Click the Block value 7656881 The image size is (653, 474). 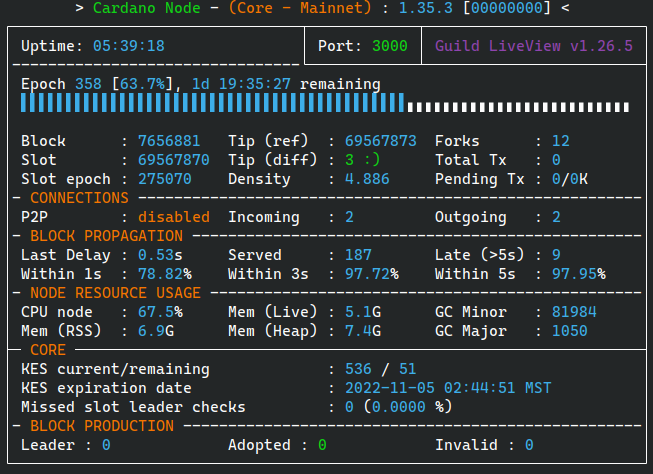click(169, 141)
